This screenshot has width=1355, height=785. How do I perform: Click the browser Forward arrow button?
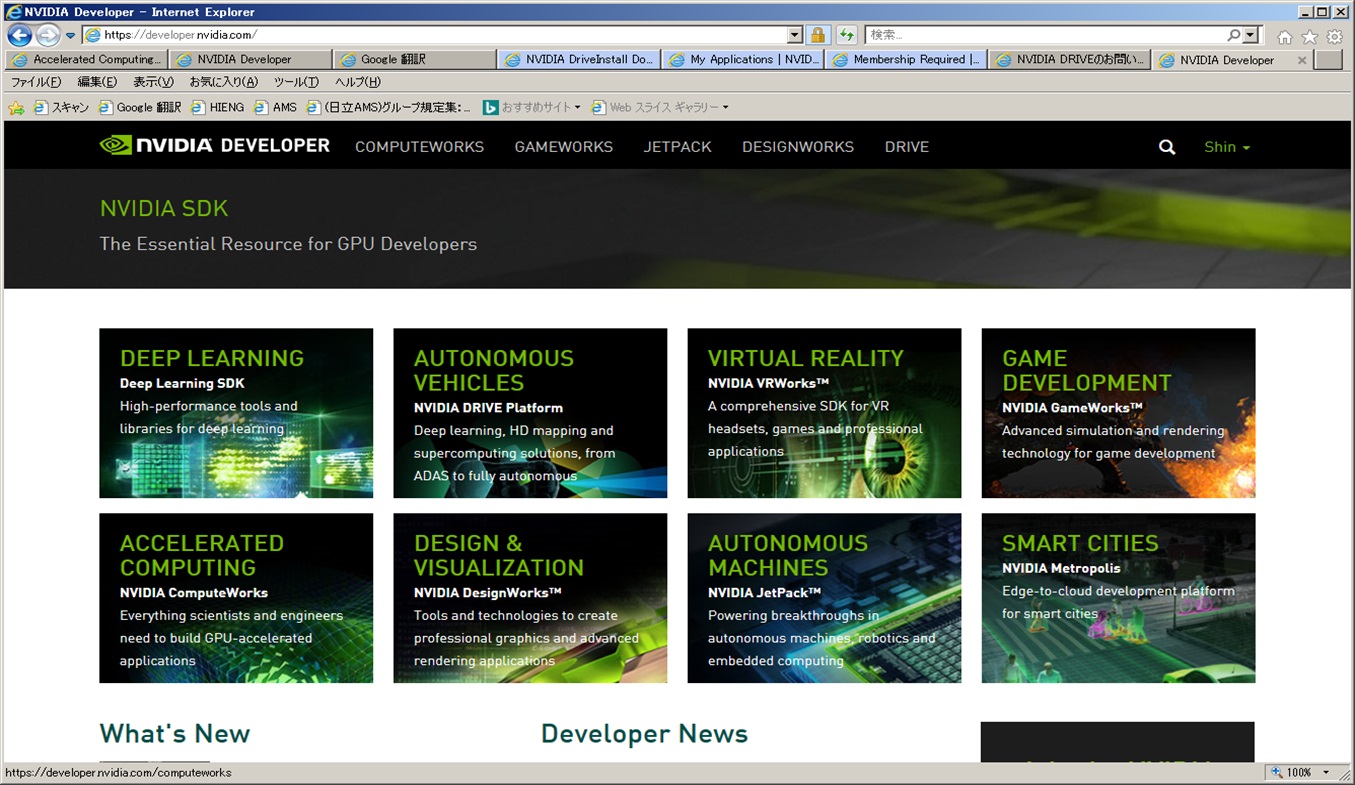48,35
